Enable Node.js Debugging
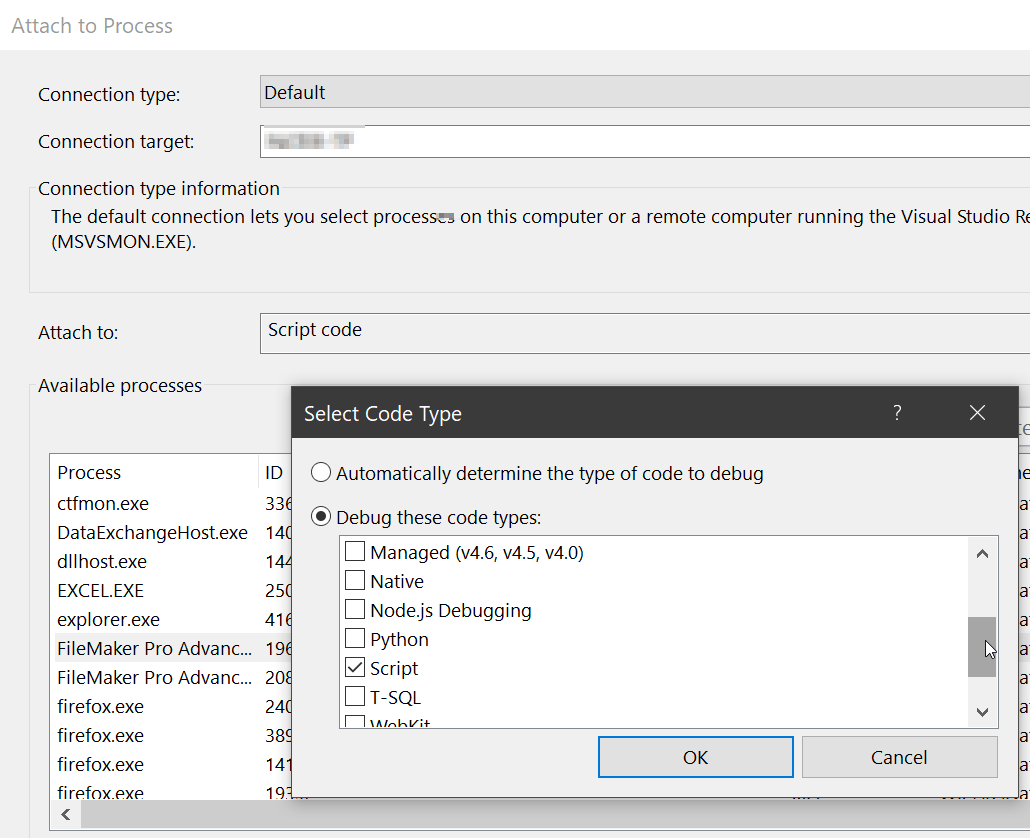This screenshot has height=838, width=1030. [355, 609]
